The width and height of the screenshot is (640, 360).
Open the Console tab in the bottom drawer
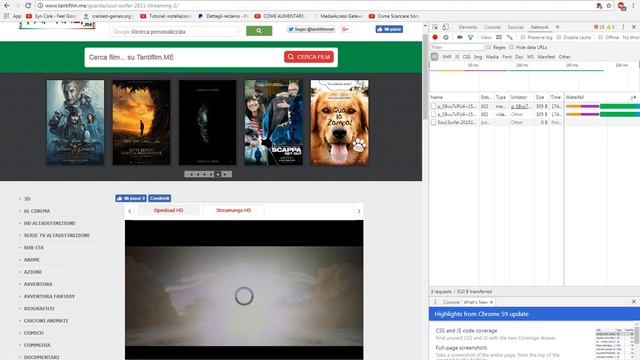pos(451,302)
